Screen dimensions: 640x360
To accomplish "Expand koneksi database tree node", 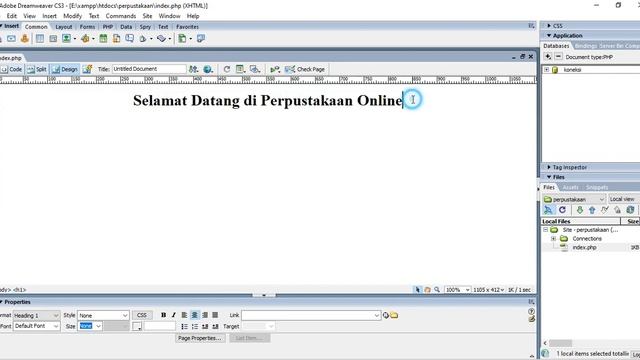I will tap(547, 70).
